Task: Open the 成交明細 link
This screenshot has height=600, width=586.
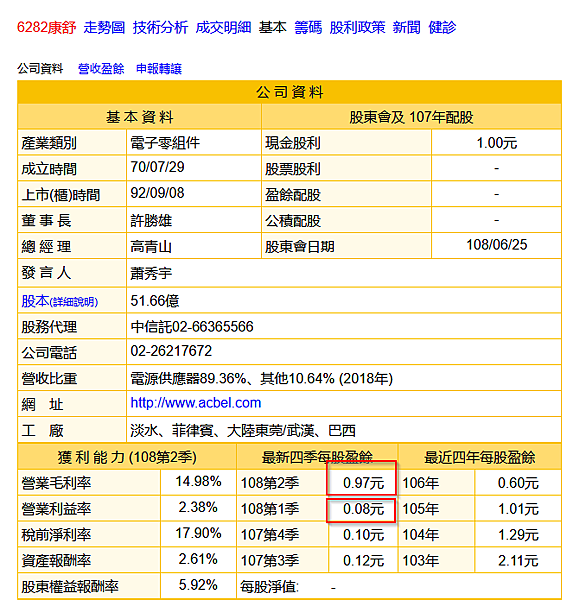Action: 223,28
